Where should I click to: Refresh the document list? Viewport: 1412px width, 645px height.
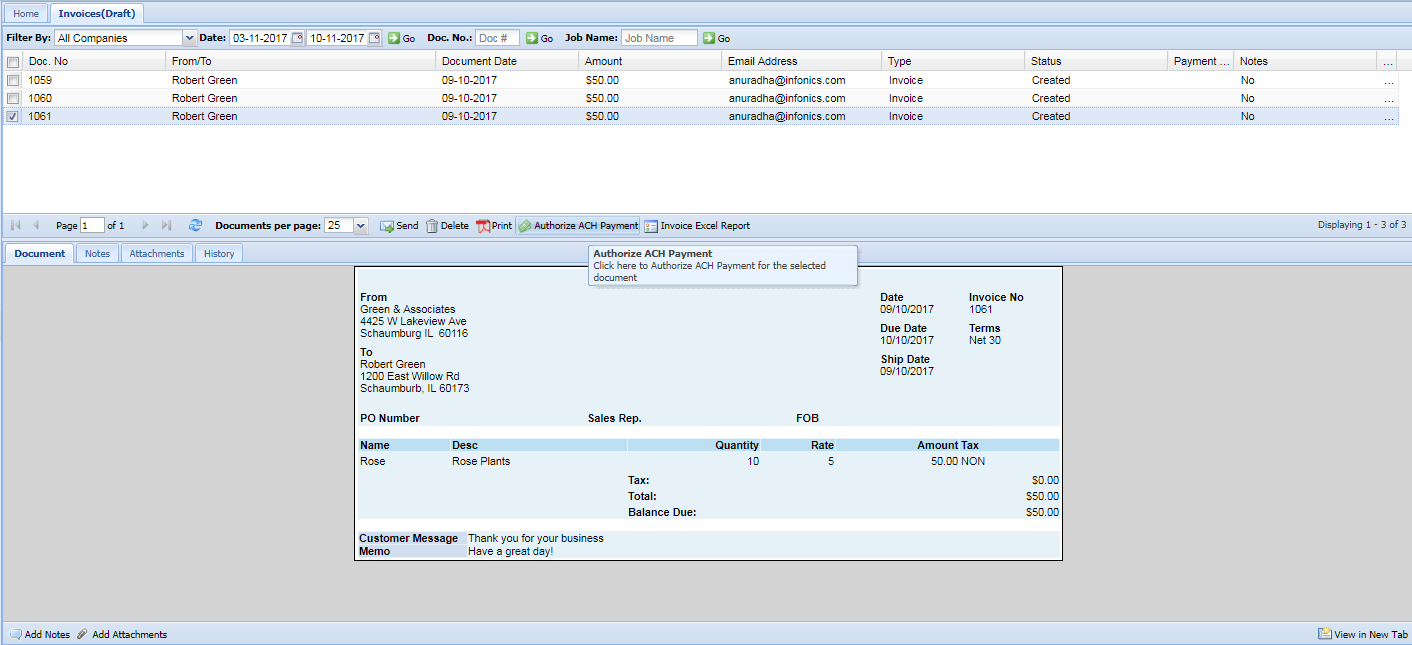click(x=196, y=226)
